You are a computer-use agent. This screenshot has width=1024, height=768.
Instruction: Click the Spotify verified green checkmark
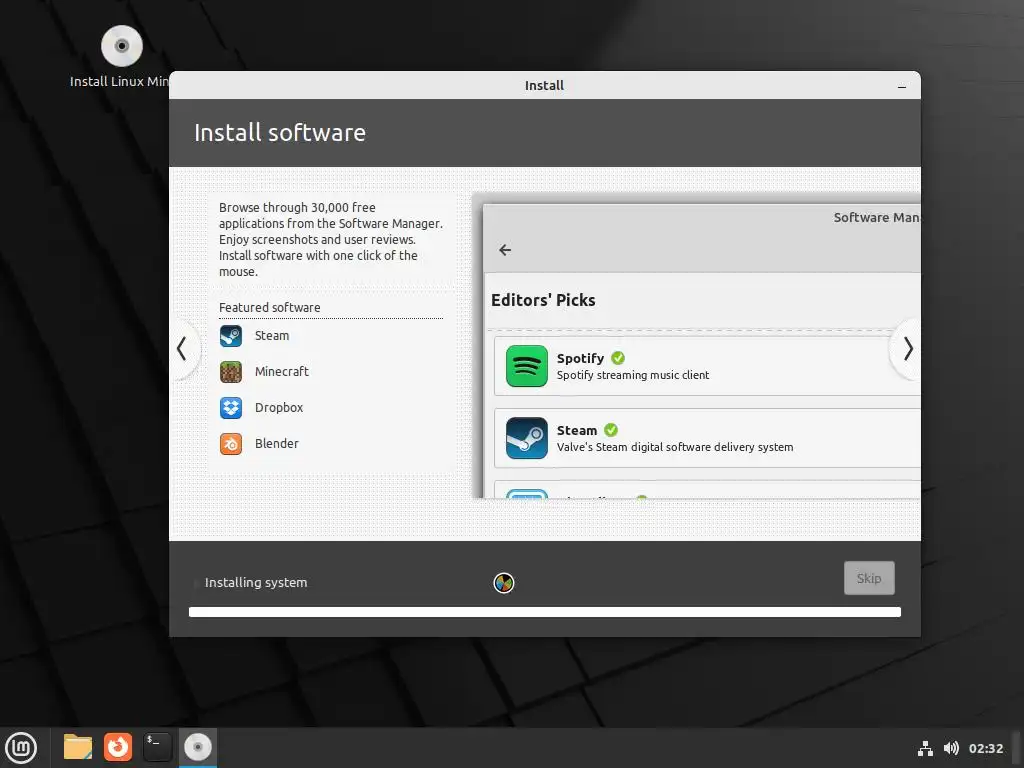click(x=618, y=358)
